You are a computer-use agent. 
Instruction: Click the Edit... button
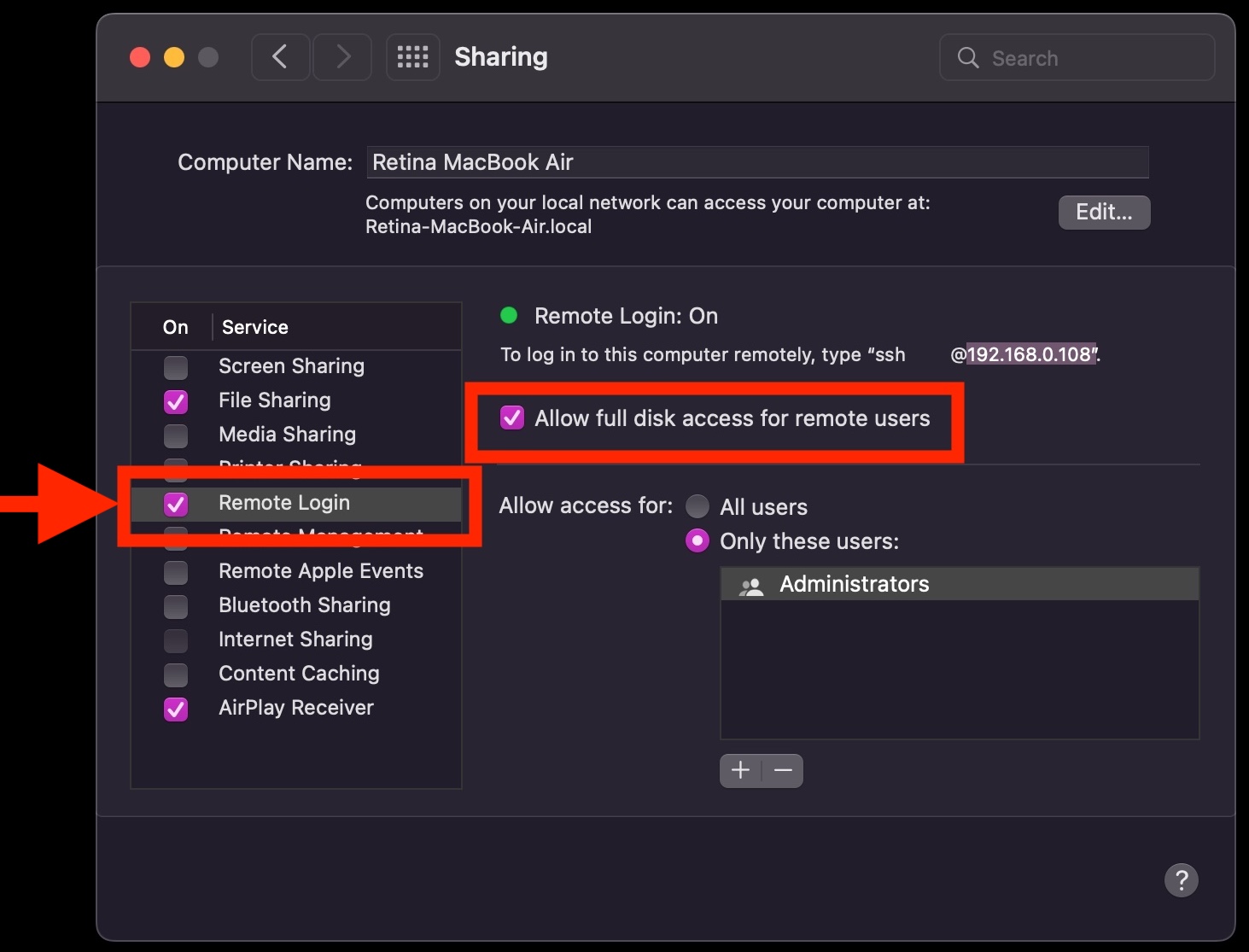[1104, 213]
